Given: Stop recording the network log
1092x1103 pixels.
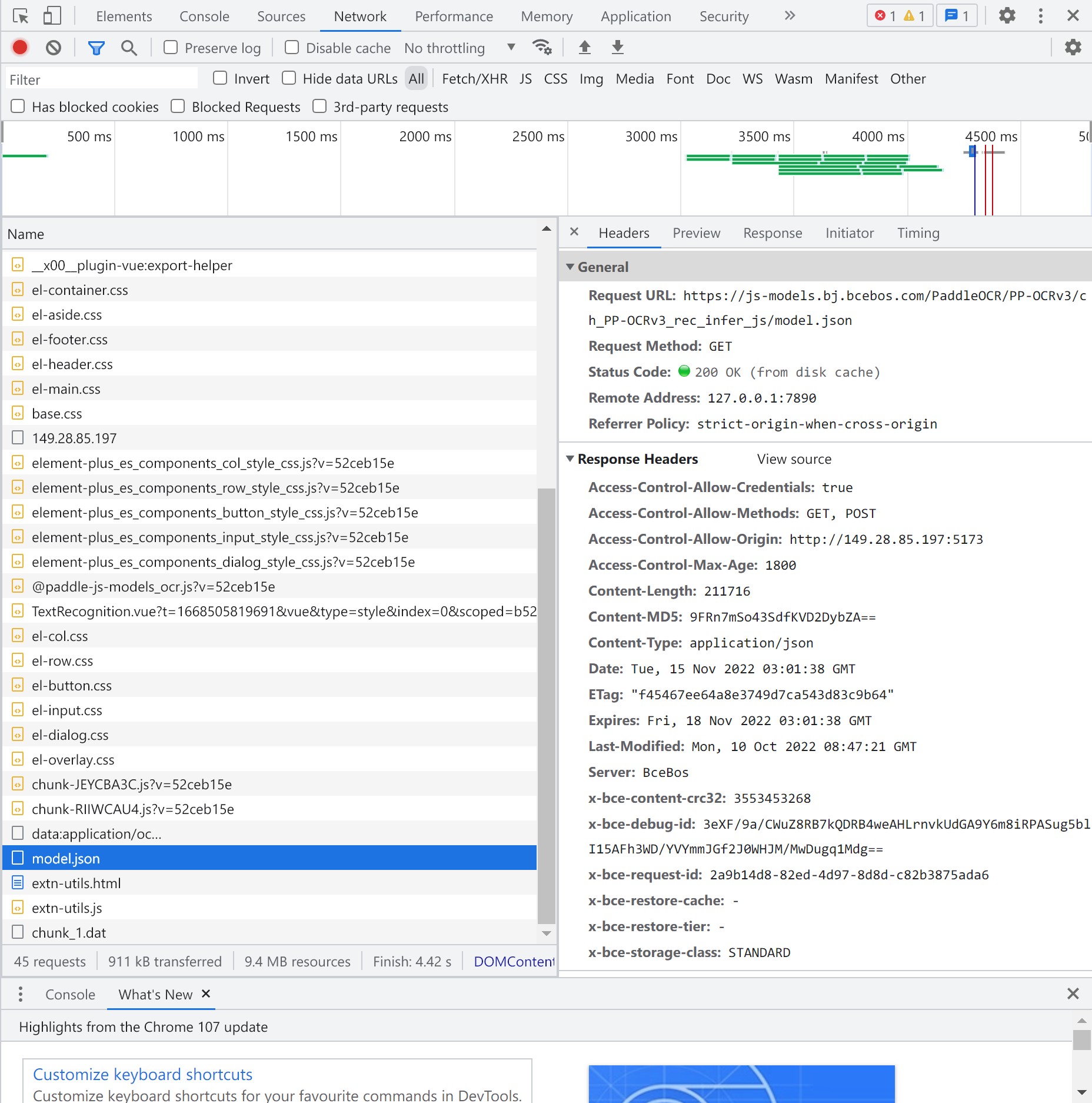Looking at the screenshot, I should pyautogui.click(x=19, y=47).
